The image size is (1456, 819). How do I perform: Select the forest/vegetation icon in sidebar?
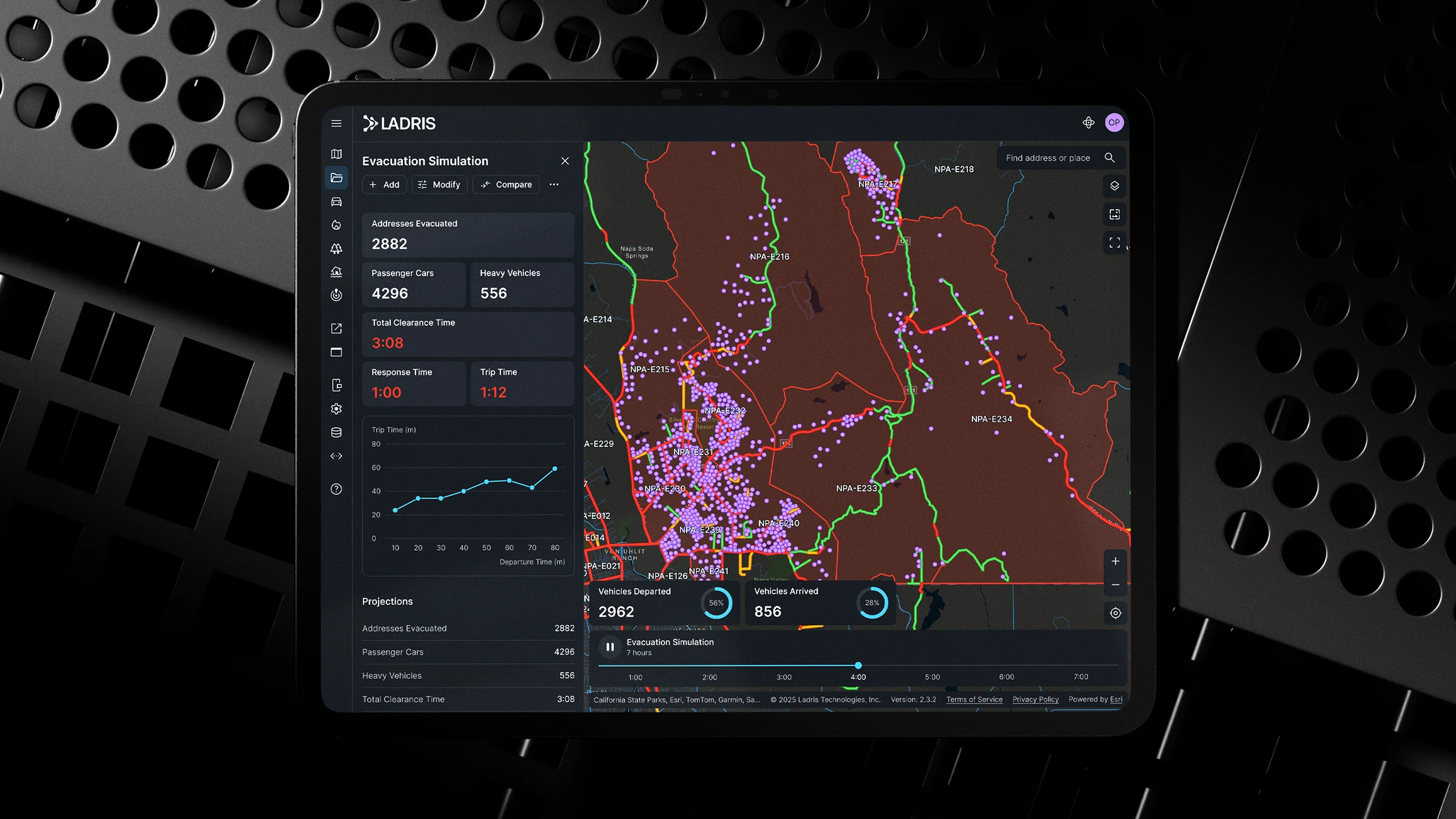click(337, 248)
